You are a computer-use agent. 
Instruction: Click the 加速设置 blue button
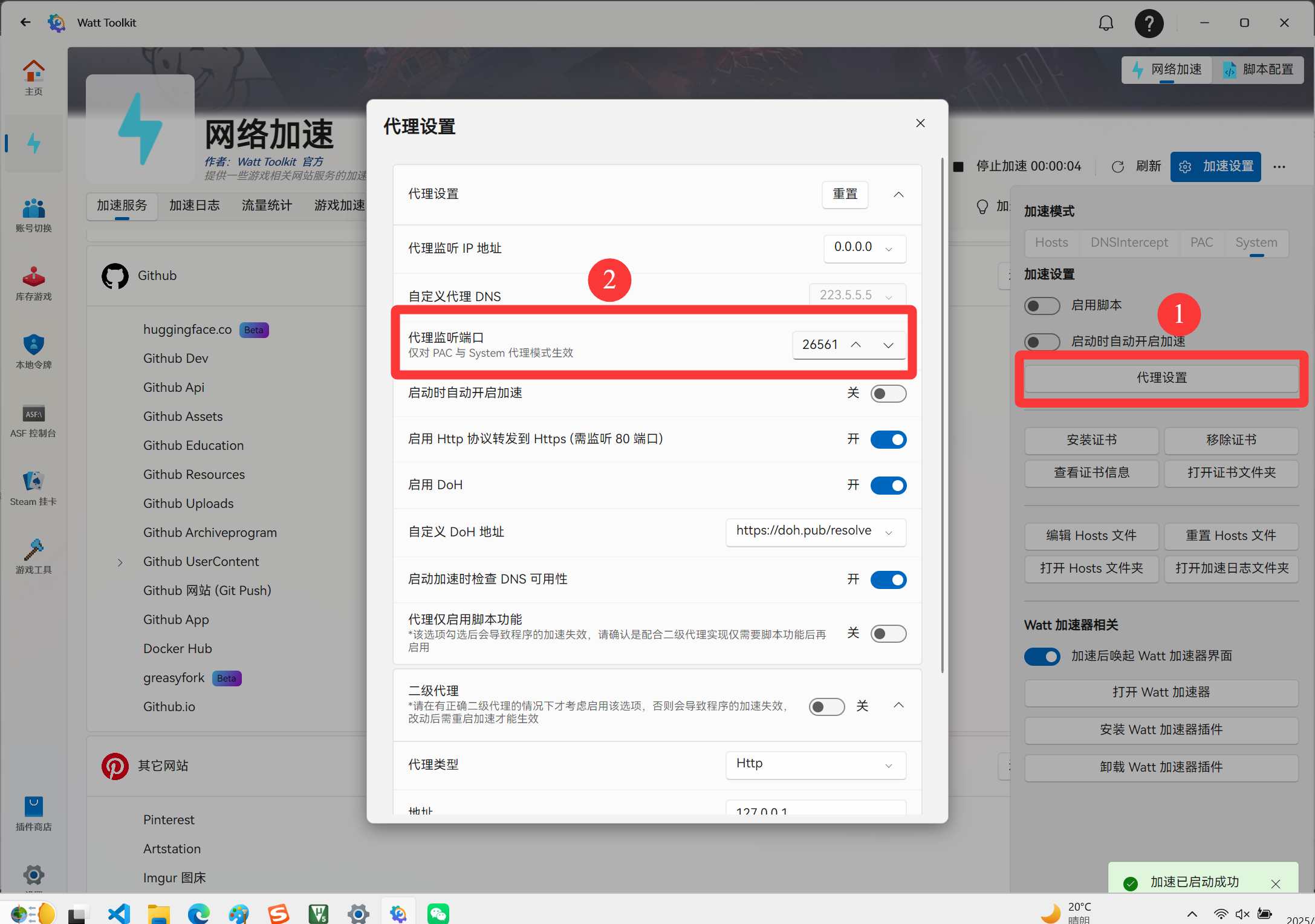click(1215, 167)
